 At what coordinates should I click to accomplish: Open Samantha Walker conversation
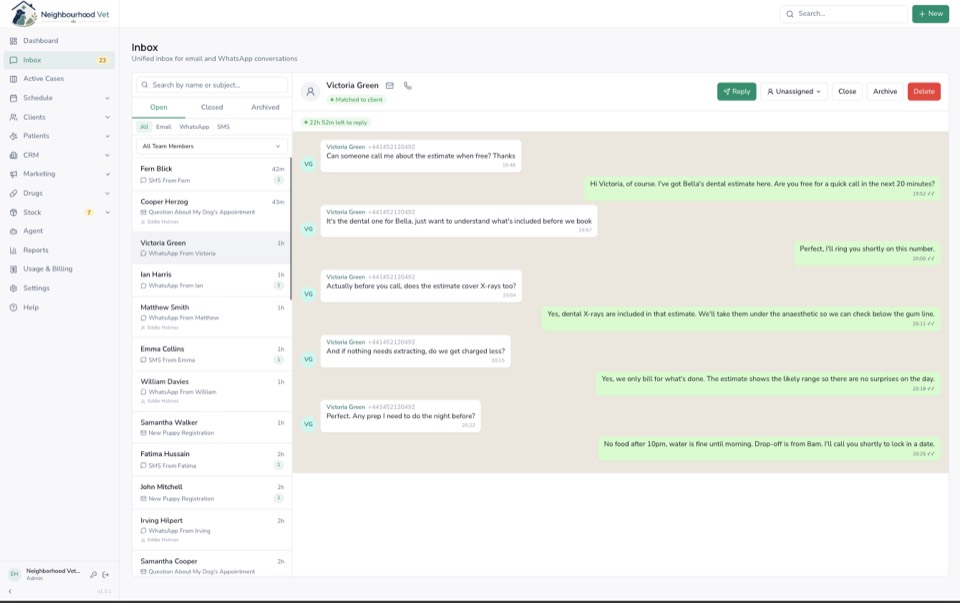tap(212, 427)
